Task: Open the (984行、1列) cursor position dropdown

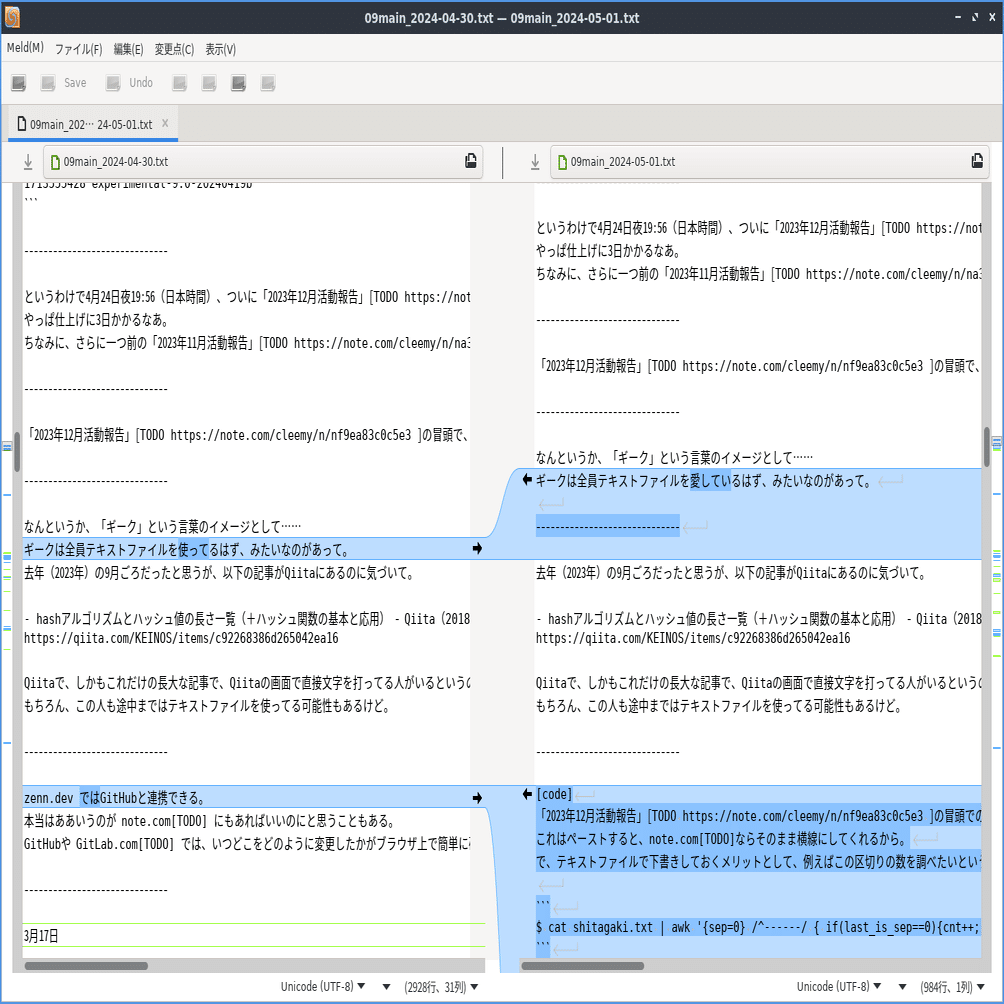Action: click(952, 987)
